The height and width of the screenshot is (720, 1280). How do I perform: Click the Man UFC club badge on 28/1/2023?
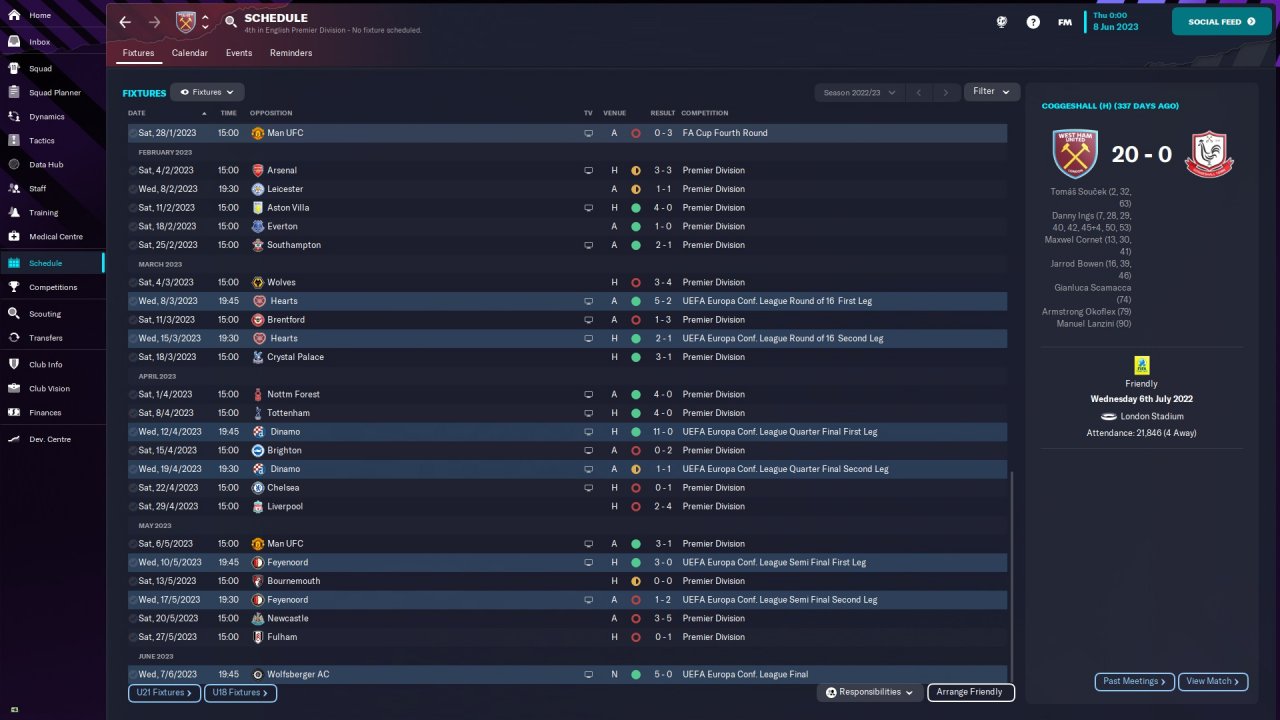[257, 133]
